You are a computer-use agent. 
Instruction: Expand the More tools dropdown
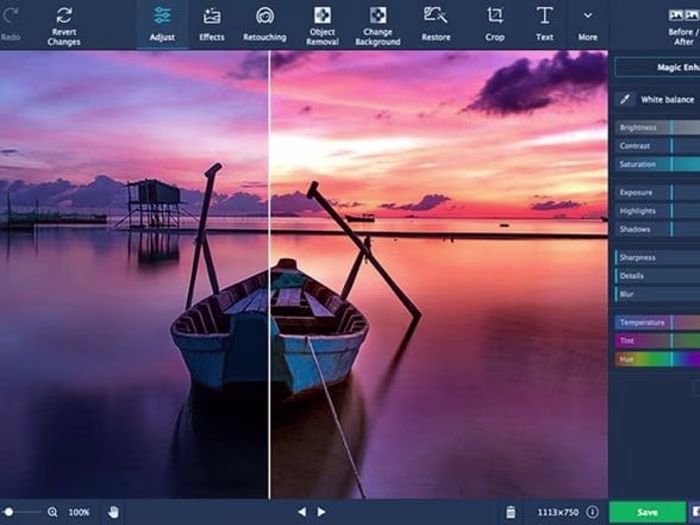point(588,24)
